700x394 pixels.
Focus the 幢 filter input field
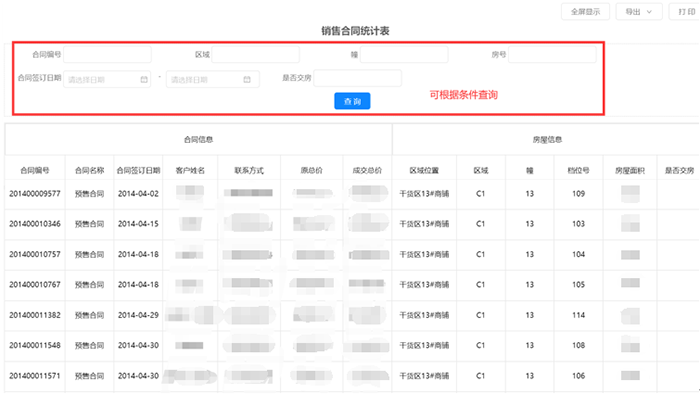[x=404, y=54]
